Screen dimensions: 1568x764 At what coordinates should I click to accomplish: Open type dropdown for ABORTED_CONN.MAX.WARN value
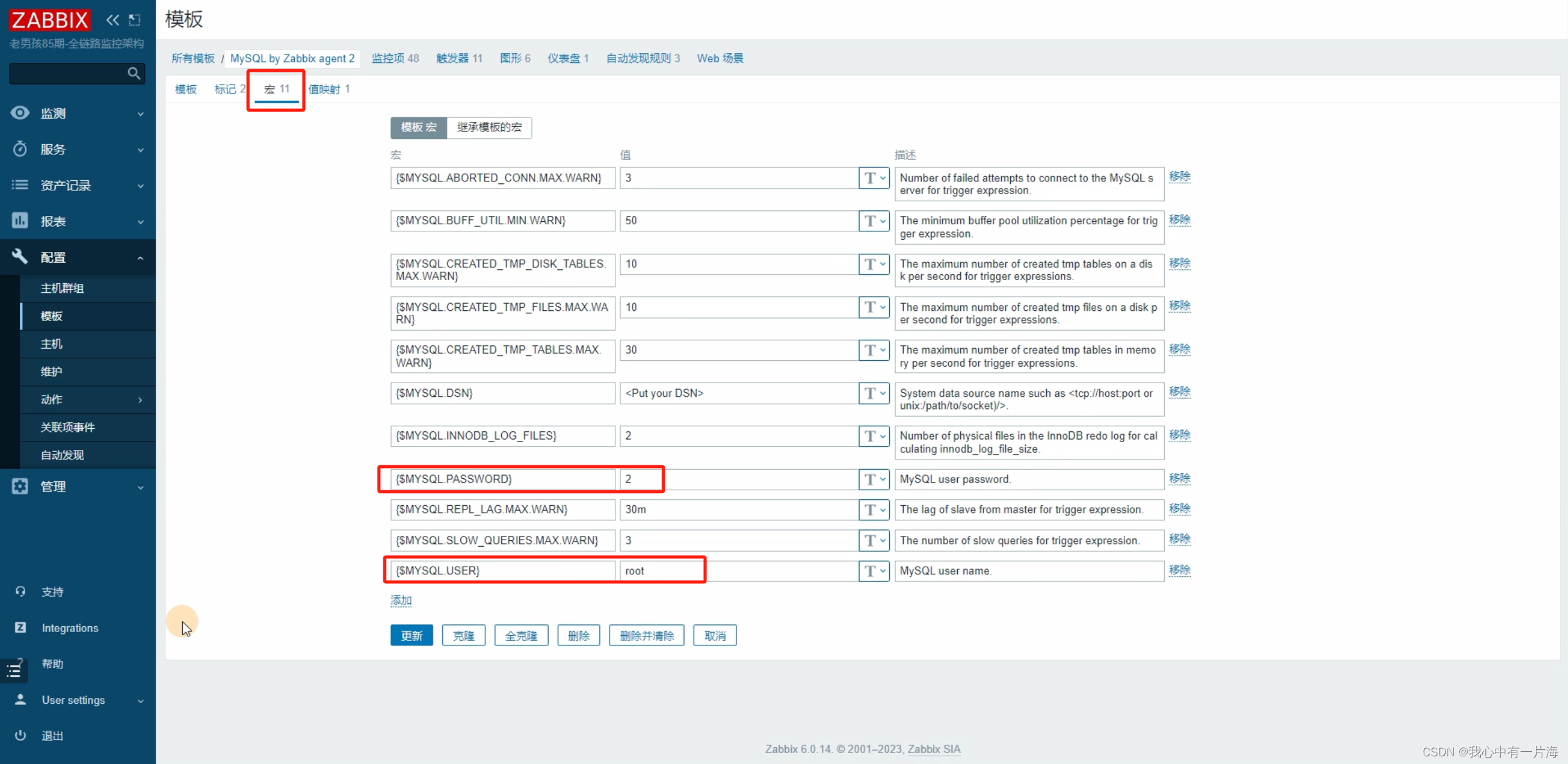[x=874, y=178]
